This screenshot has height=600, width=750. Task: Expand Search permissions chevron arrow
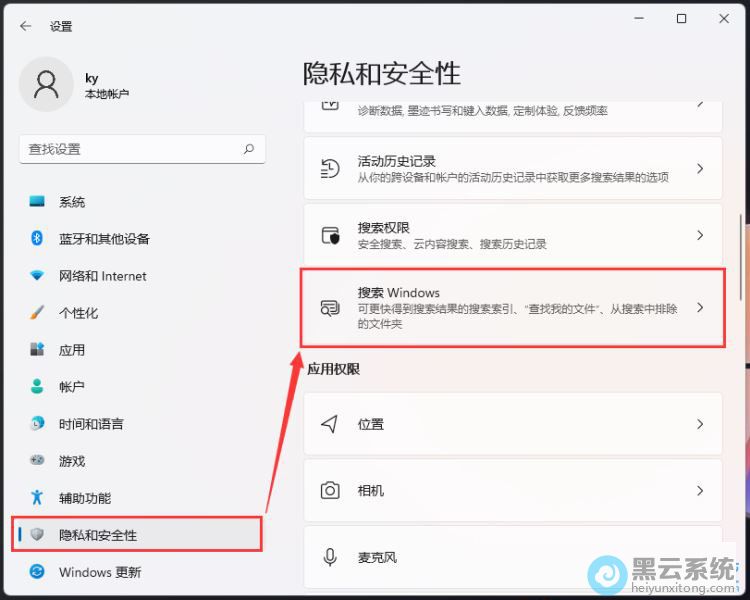[x=700, y=235]
